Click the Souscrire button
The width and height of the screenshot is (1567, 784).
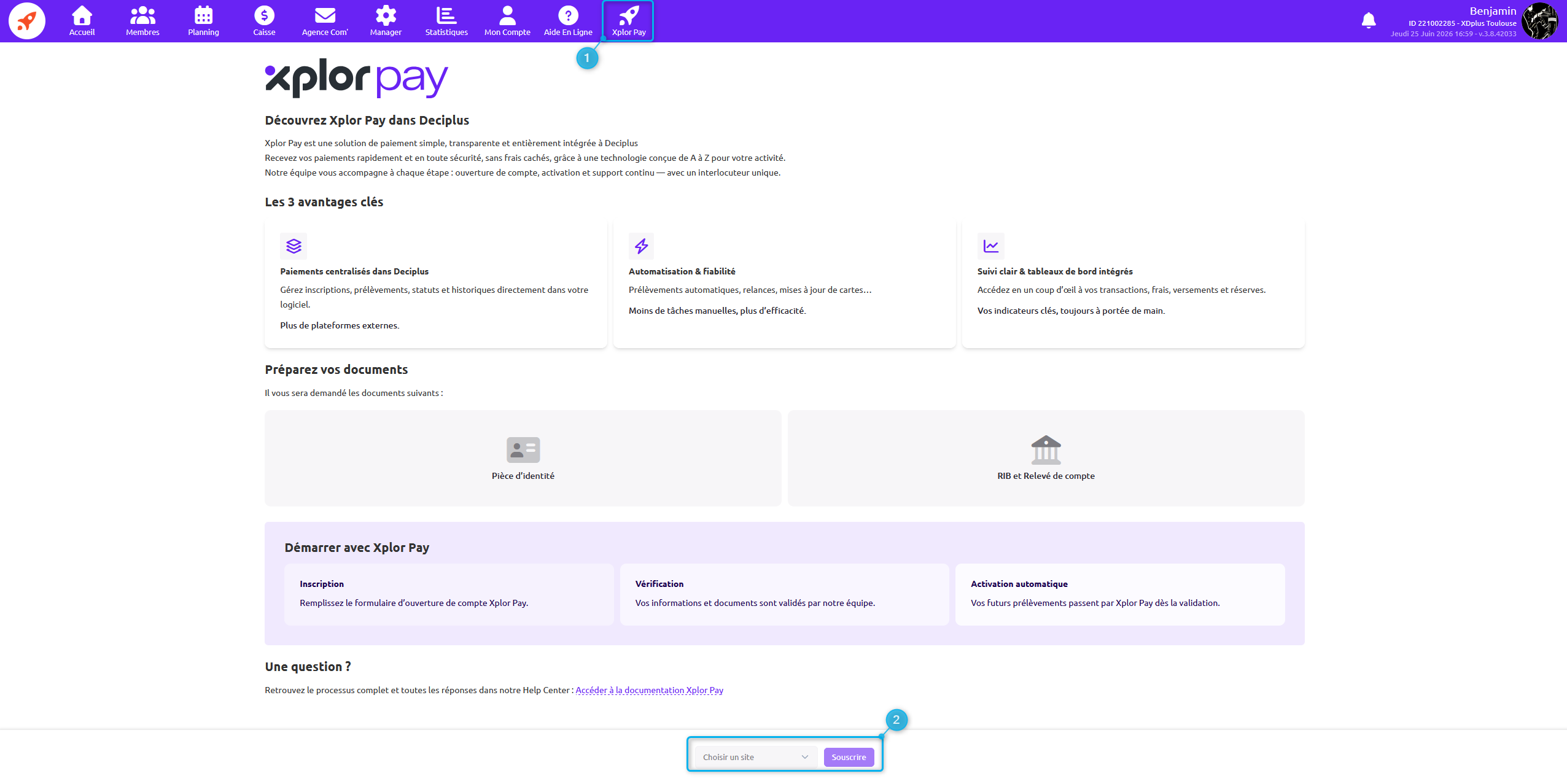pos(849,757)
